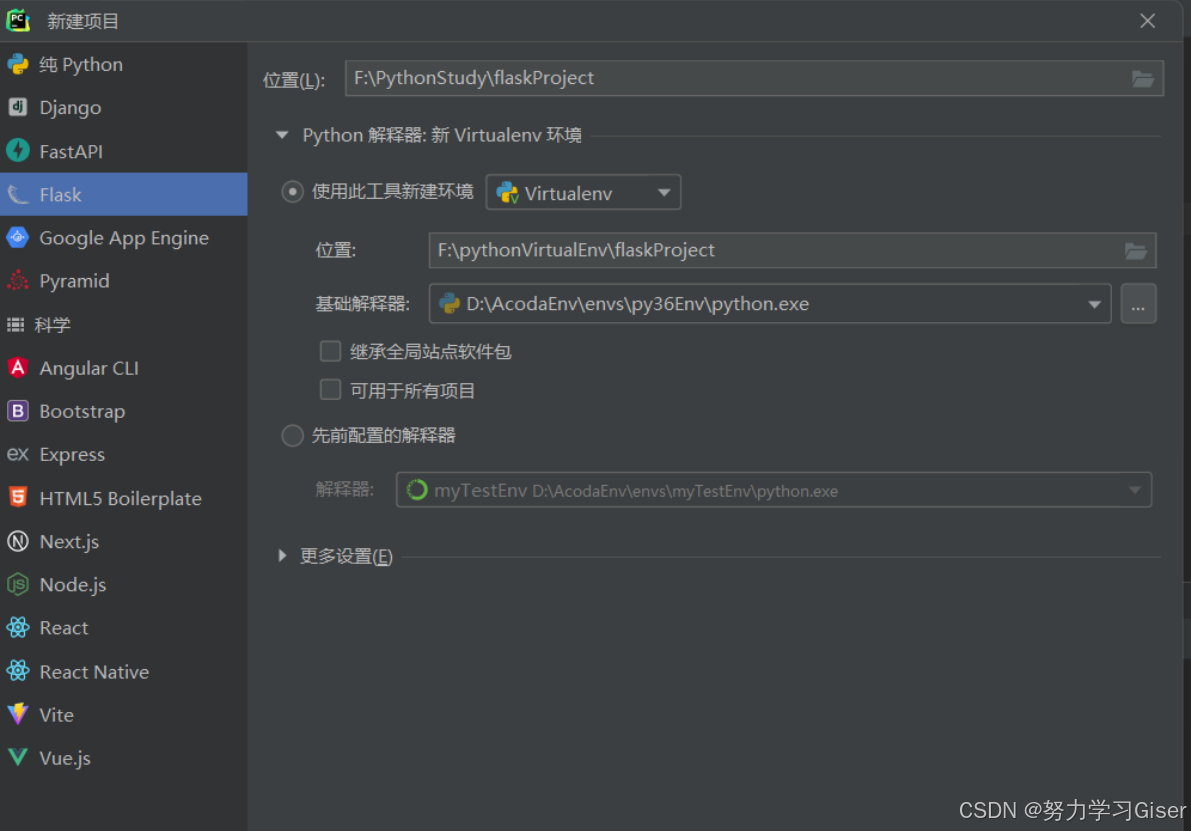Click the Vite project icon
This screenshot has width=1191, height=831.
(x=18, y=714)
